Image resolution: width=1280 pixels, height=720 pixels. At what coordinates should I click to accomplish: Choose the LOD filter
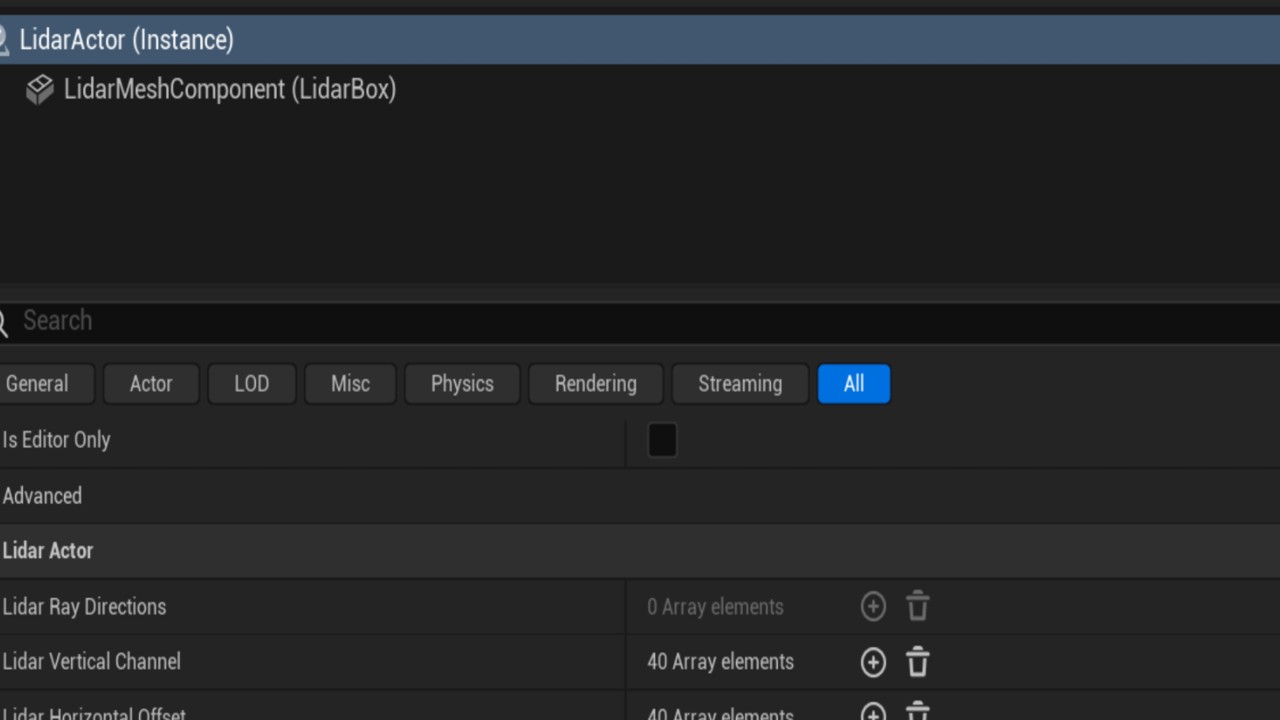(251, 384)
